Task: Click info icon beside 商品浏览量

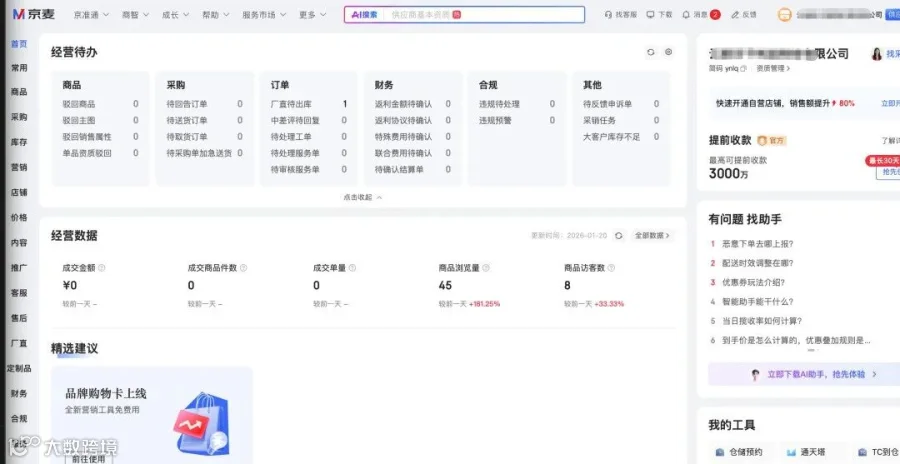Action: click(486, 268)
